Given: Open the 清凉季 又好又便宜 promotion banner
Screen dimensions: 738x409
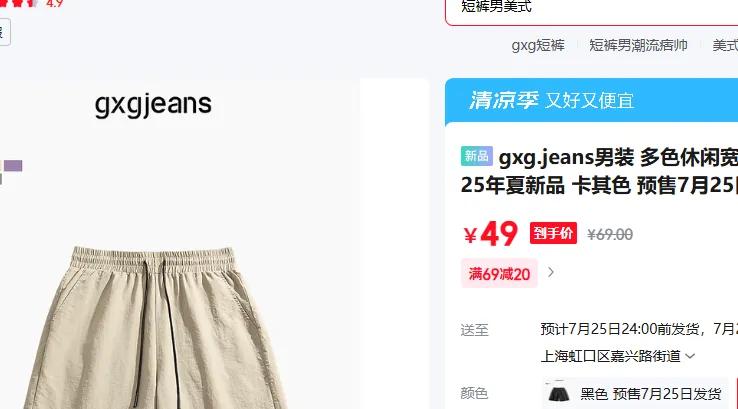Looking at the screenshot, I should pos(592,100).
